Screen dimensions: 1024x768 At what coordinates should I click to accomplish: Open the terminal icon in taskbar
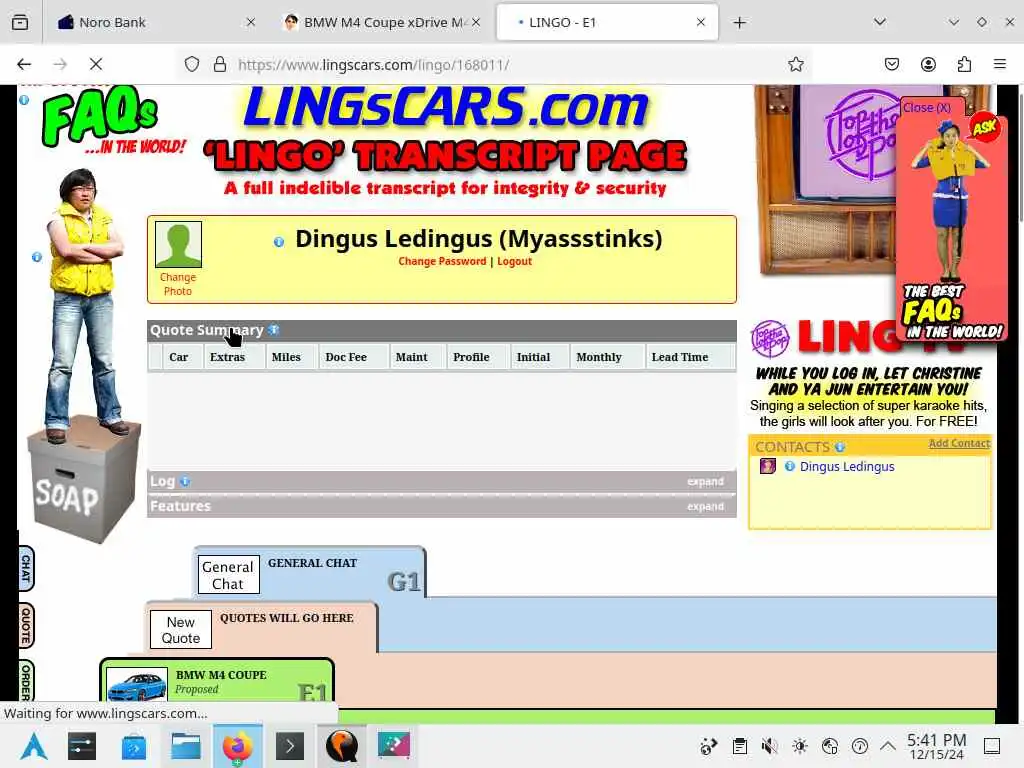(290, 746)
